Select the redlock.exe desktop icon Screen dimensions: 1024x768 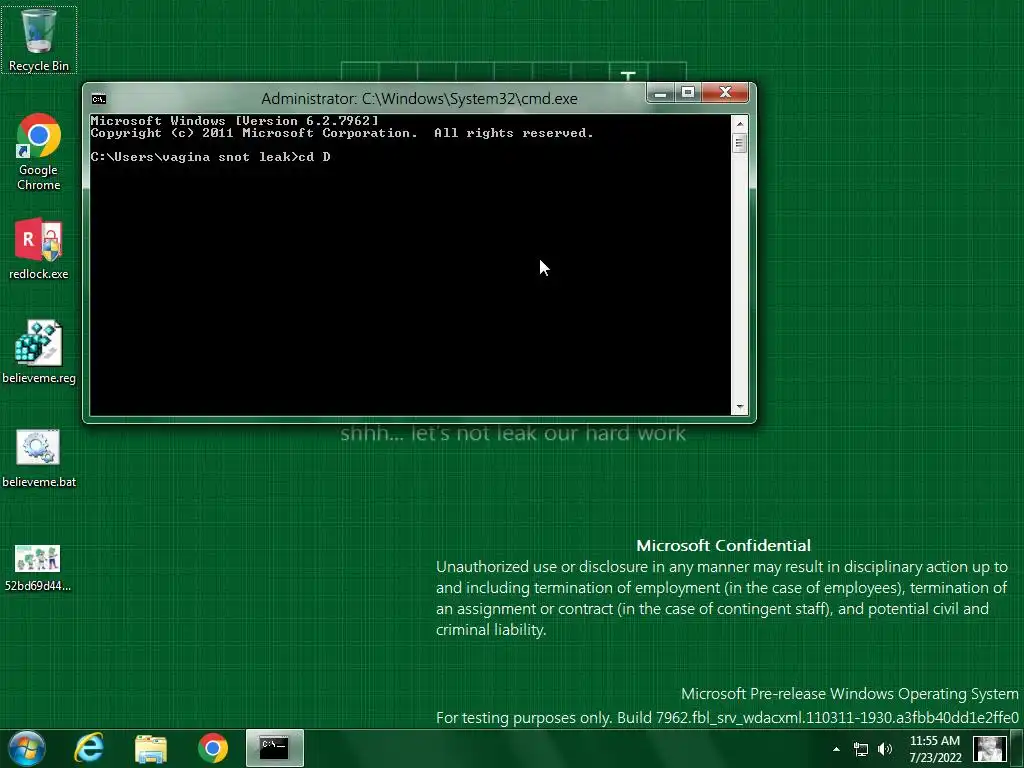(39, 249)
